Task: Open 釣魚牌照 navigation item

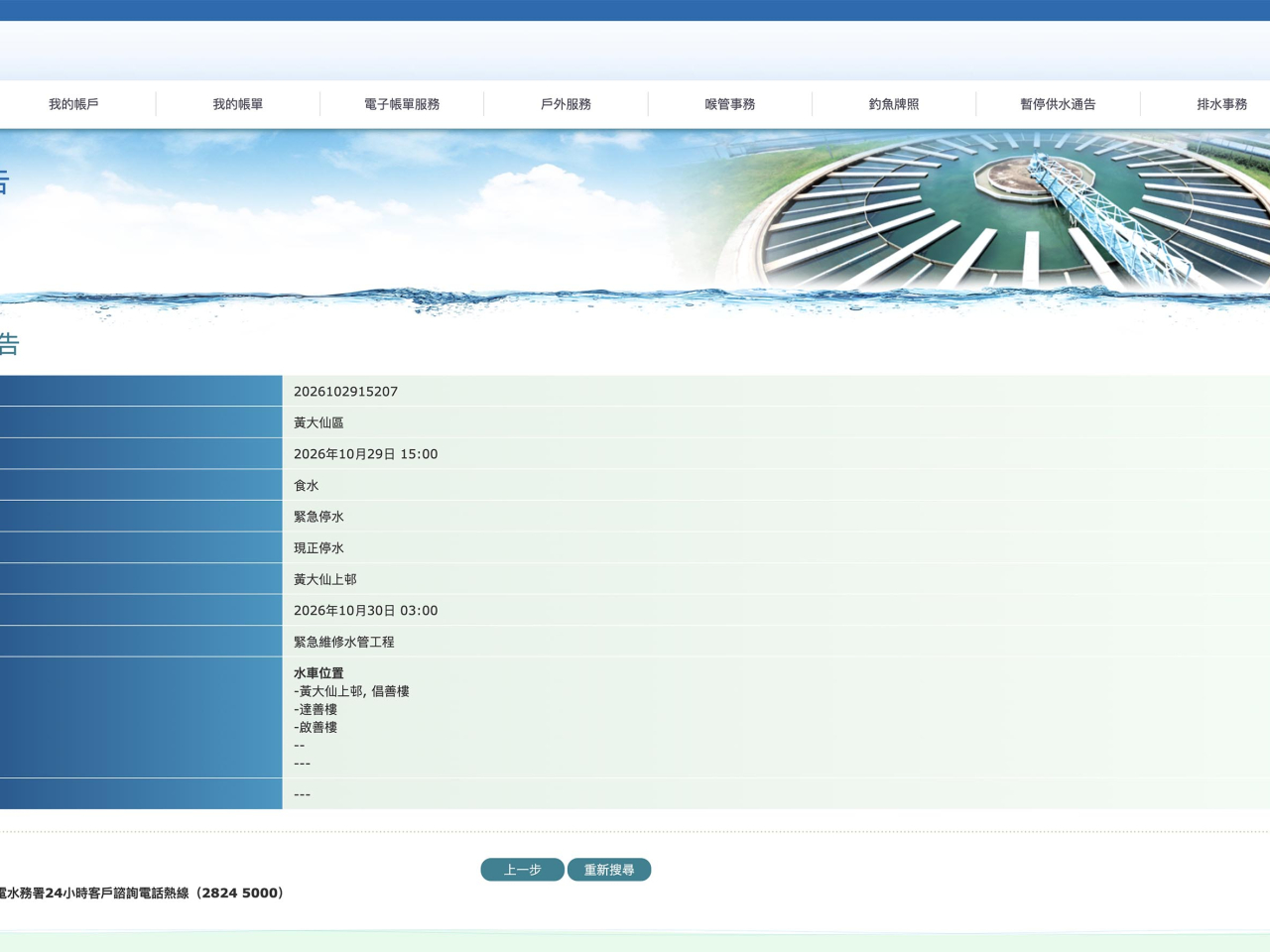Action: (x=894, y=104)
